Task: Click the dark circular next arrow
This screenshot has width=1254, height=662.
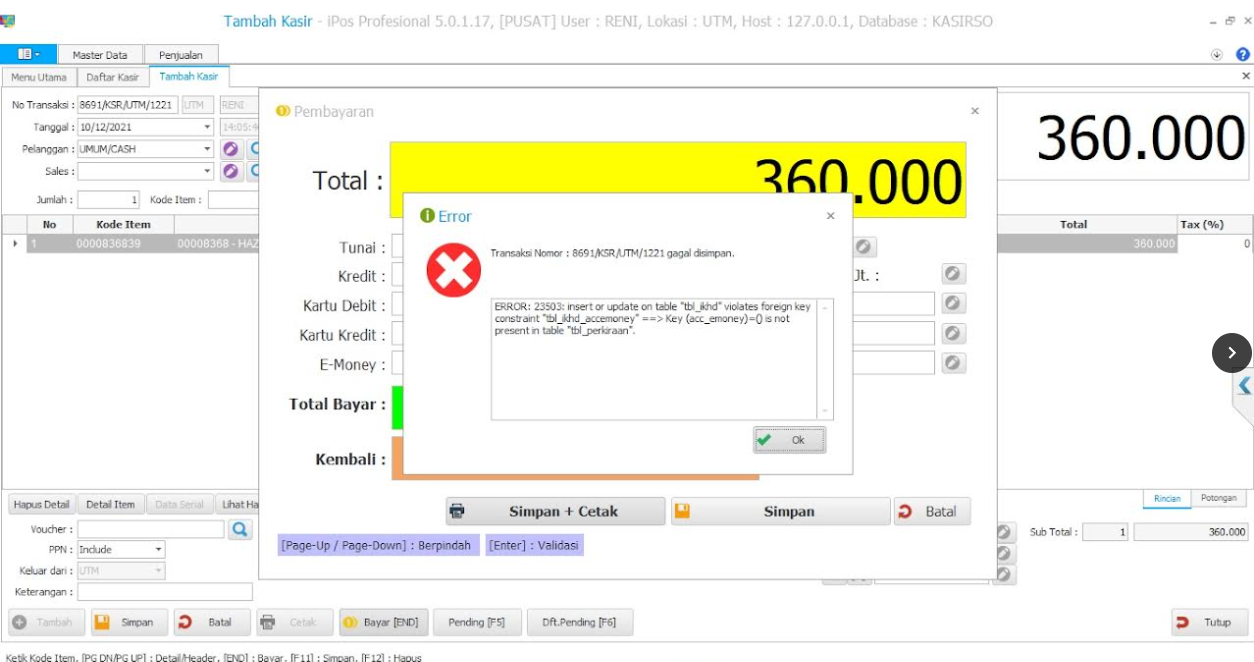Action: coord(1231,353)
